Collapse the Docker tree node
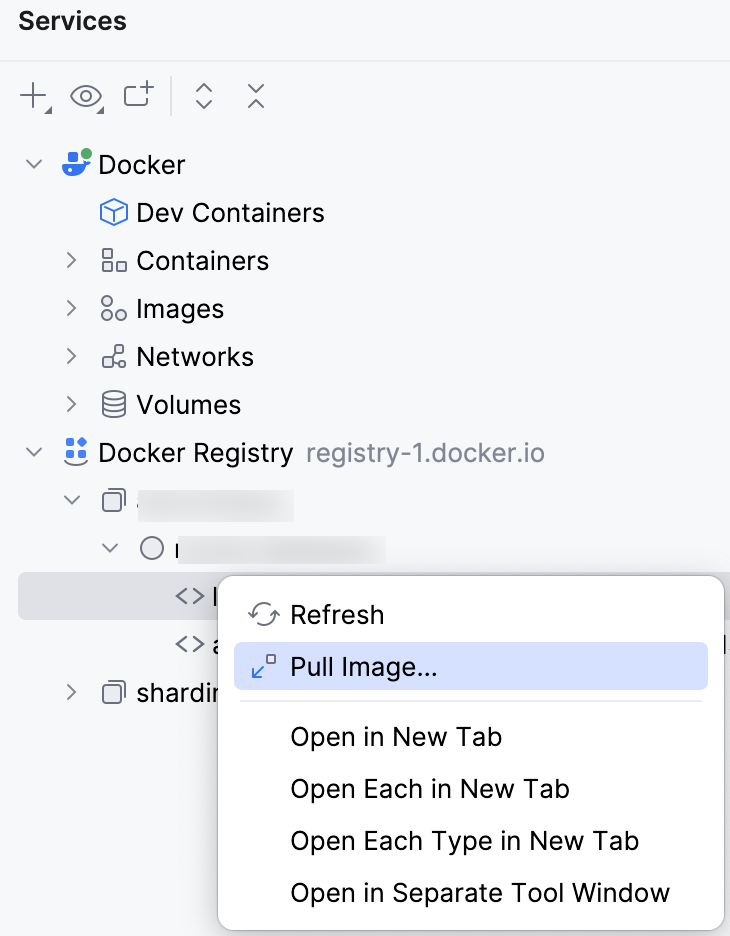Screen dimensions: 730x936 pyautogui.click(x=33, y=164)
